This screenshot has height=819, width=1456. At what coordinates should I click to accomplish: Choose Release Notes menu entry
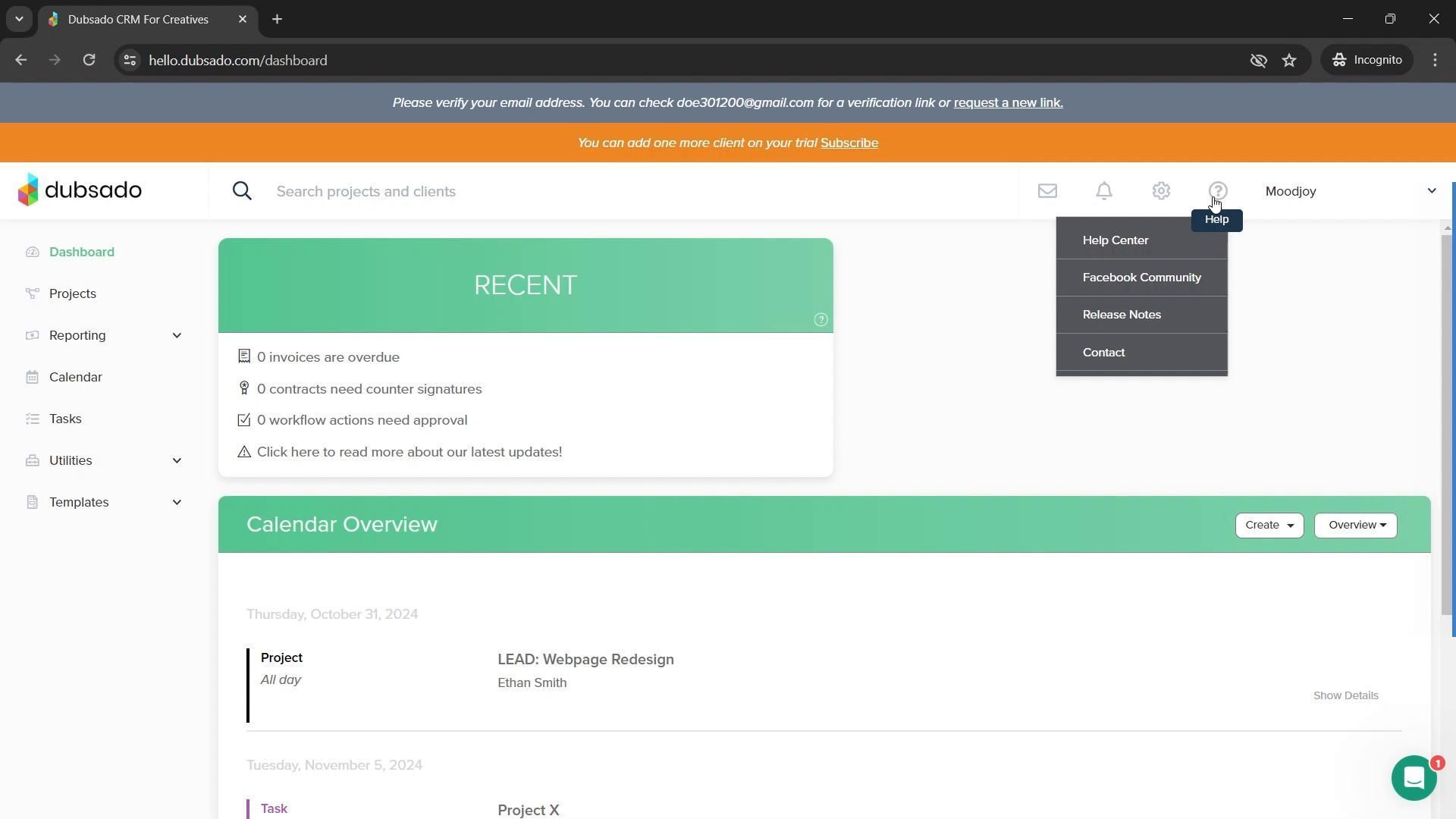pyautogui.click(x=1122, y=315)
